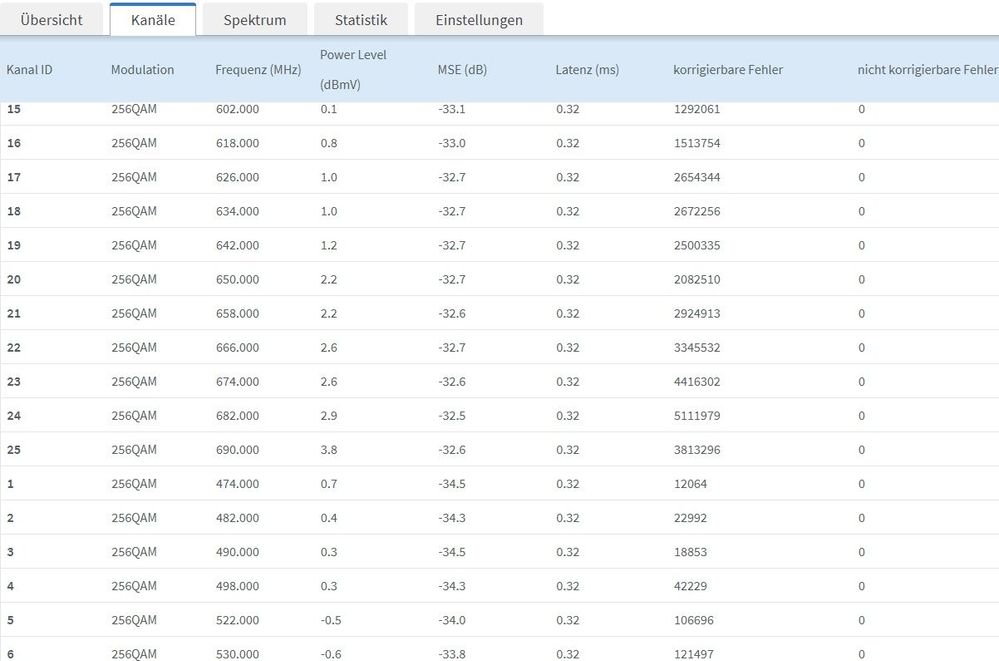Select channel ID 21 cell
This screenshot has height=661, width=999.
point(14,314)
